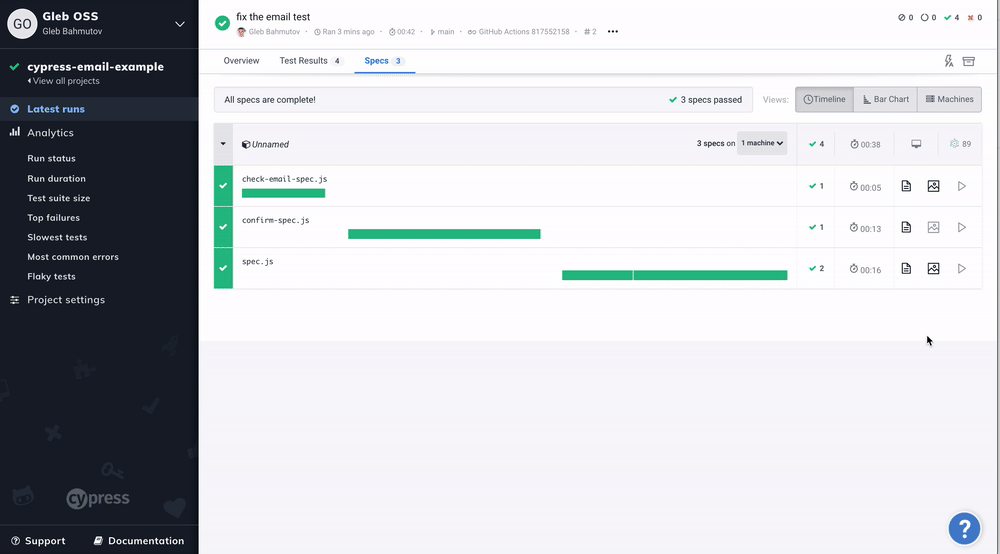Click the failed tests count icon at top
Viewport: 1000px width, 554px height.
pyautogui.click(x=971, y=18)
